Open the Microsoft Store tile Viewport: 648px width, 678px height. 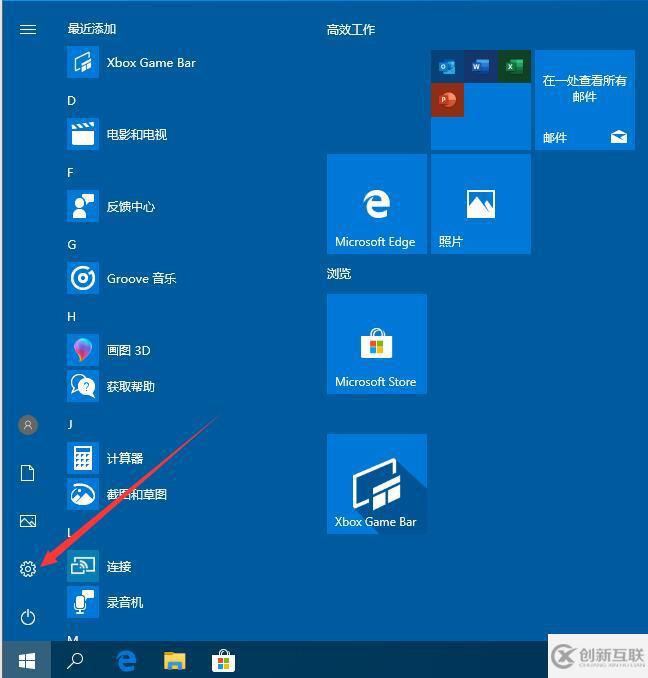click(x=377, y=344)
